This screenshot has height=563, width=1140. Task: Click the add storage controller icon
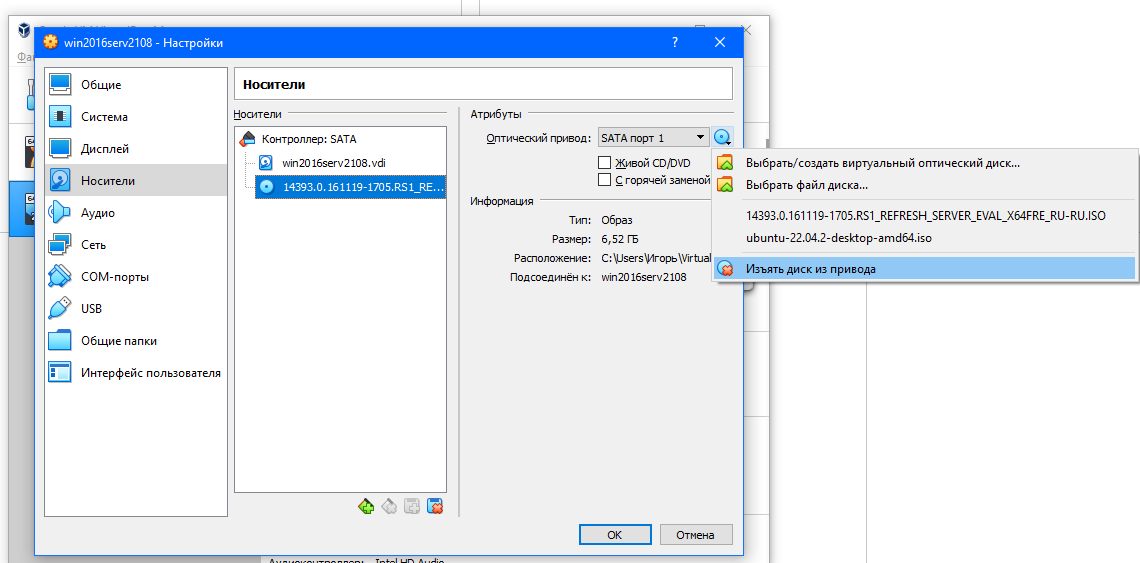[366, 506]
